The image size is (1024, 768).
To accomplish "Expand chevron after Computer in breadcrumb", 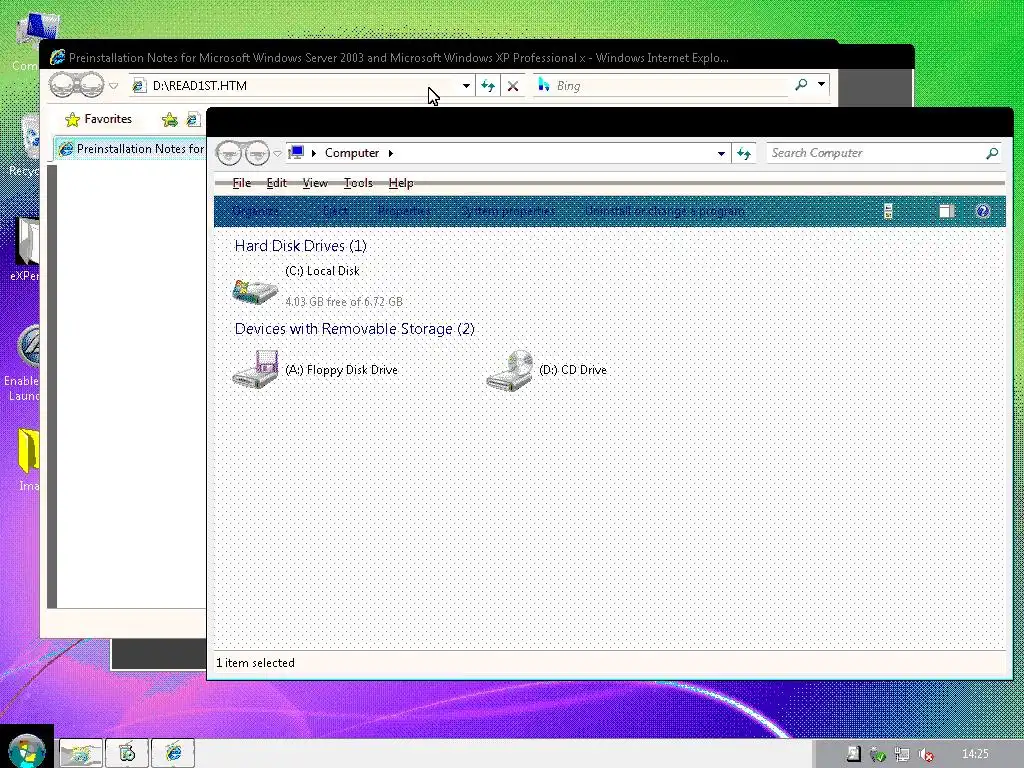I will (391, 153).
